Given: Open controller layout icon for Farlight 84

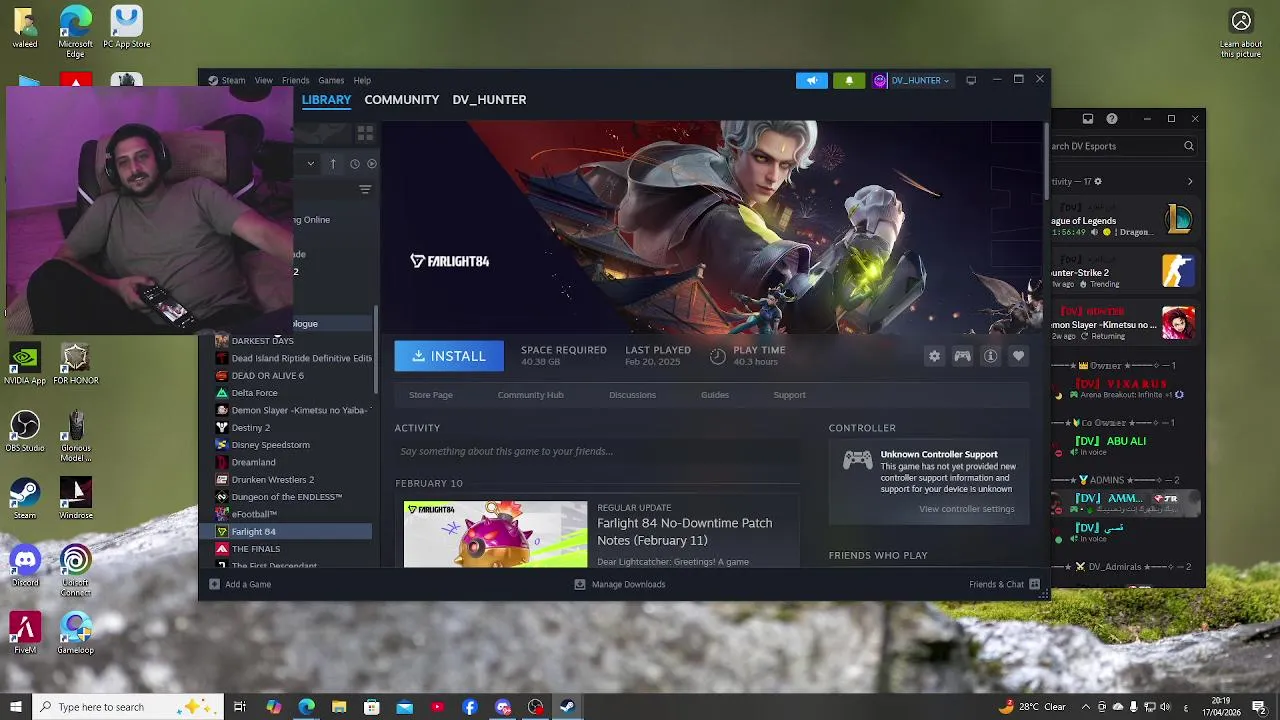Looking at the screenshot, I should (x=962, y=356).
